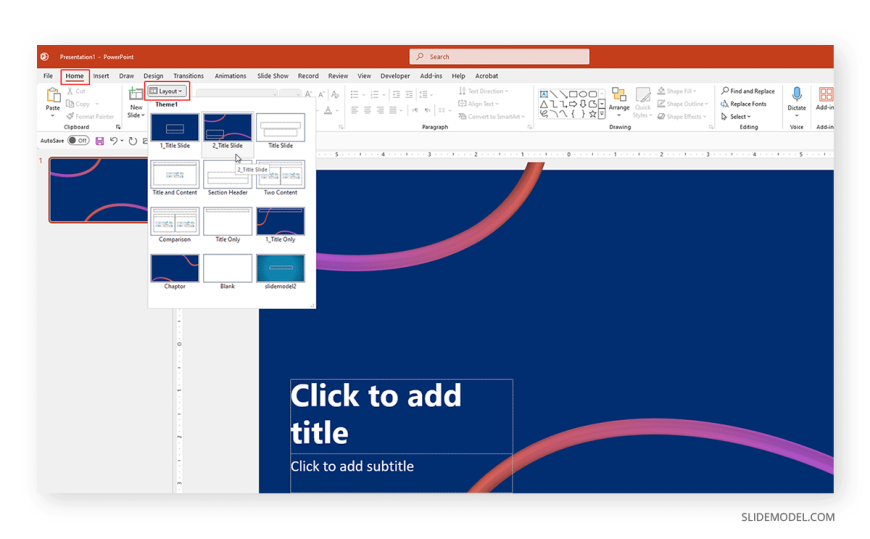Choose the Title and Content layout
This screenshot has width=870, height=539.
click(175, 178)
